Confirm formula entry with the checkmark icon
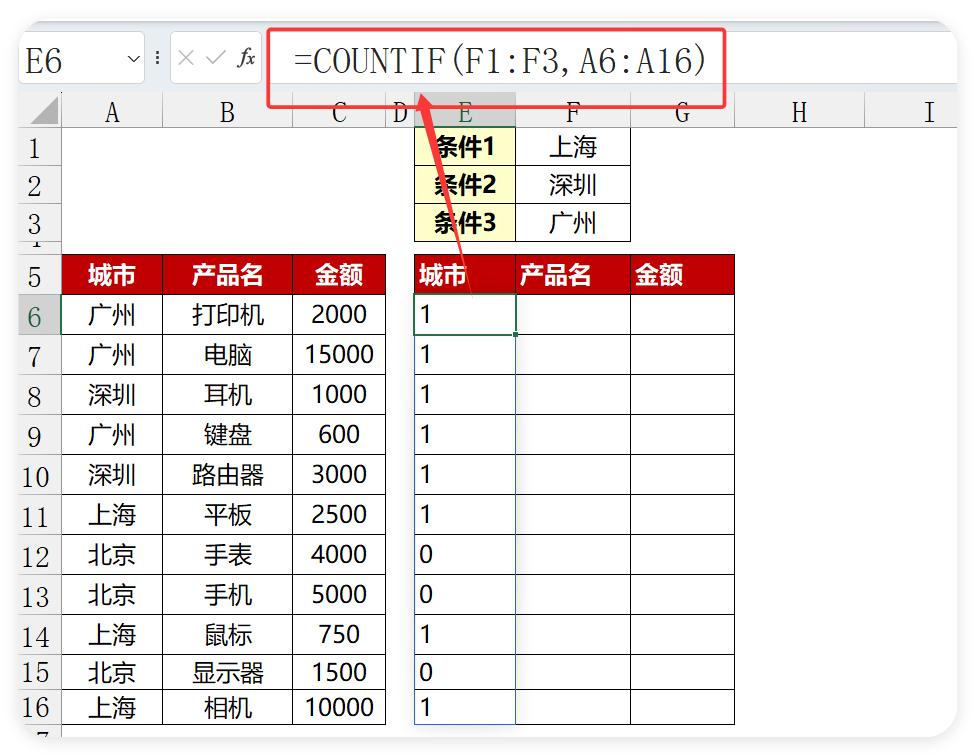The image size is (975, 755). (x=215, y=58)
